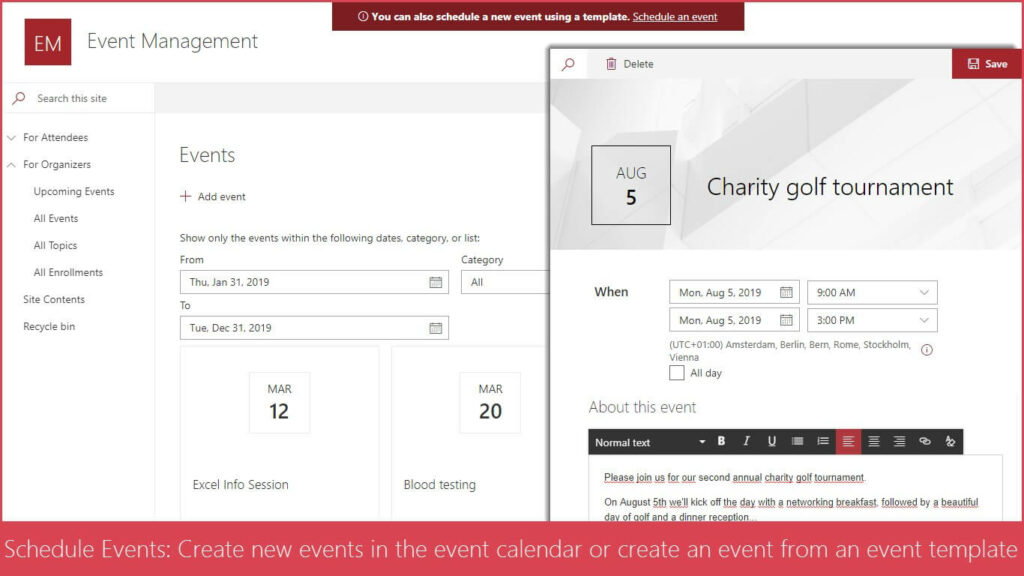Go to All Events in the navigation
The height and width of the screenshot is (576, 1024).
pos(56,218)
